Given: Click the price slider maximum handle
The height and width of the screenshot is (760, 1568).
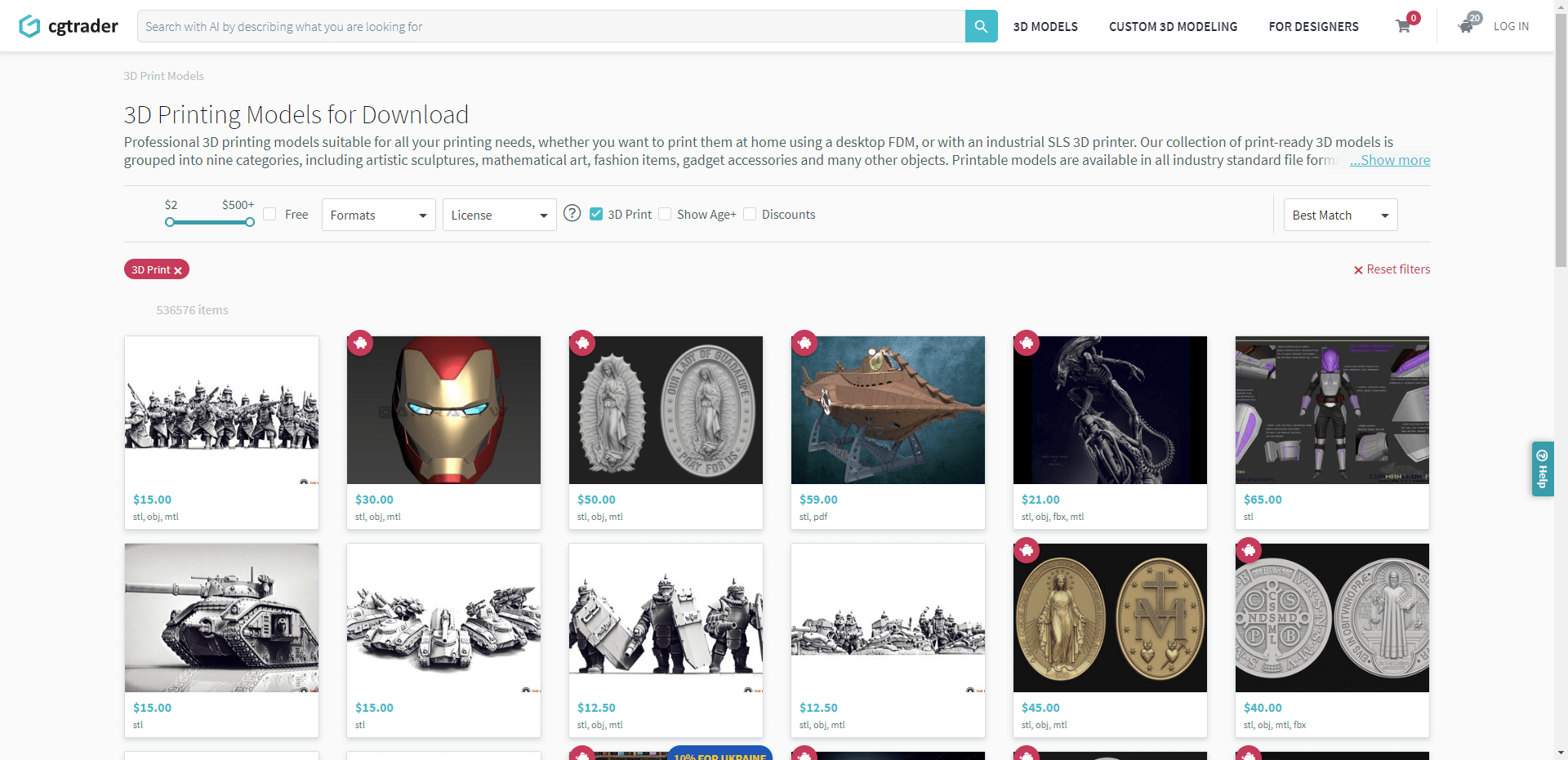Looking at the screenshot, I should [x=250, y=222].
